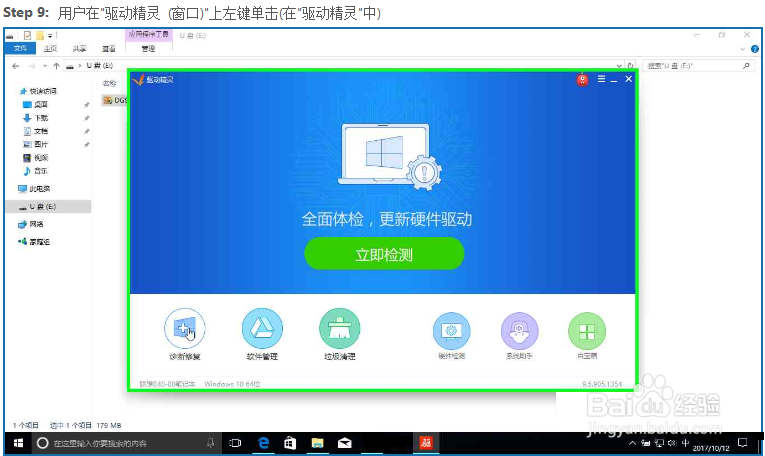Open the recent locations dropdown arrow
The height and width of the screenshot is (456, 765).
pos(44,66)
